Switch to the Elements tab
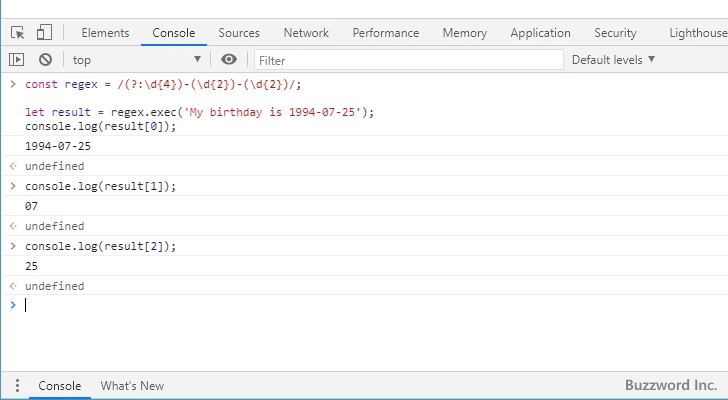Viewport: 728px width, 400px height. (x=105, y=33)
